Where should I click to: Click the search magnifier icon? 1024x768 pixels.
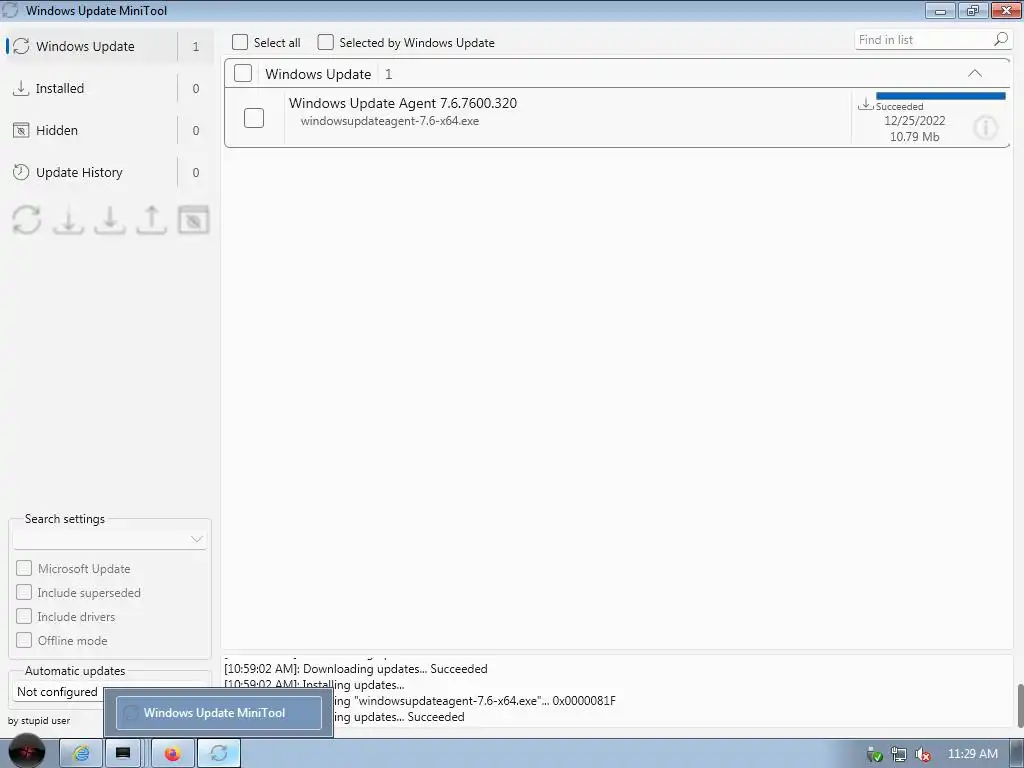(1000, 40)
